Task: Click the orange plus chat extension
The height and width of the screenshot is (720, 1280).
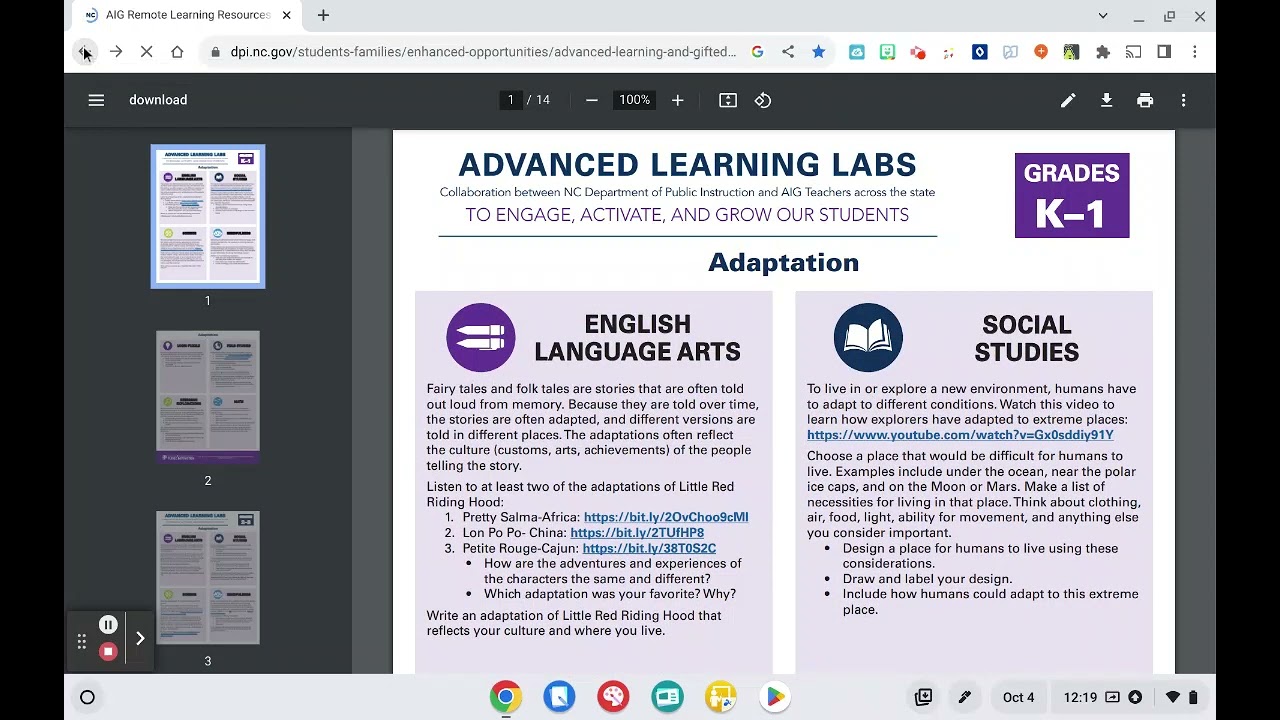Action: coord(1041,52)
